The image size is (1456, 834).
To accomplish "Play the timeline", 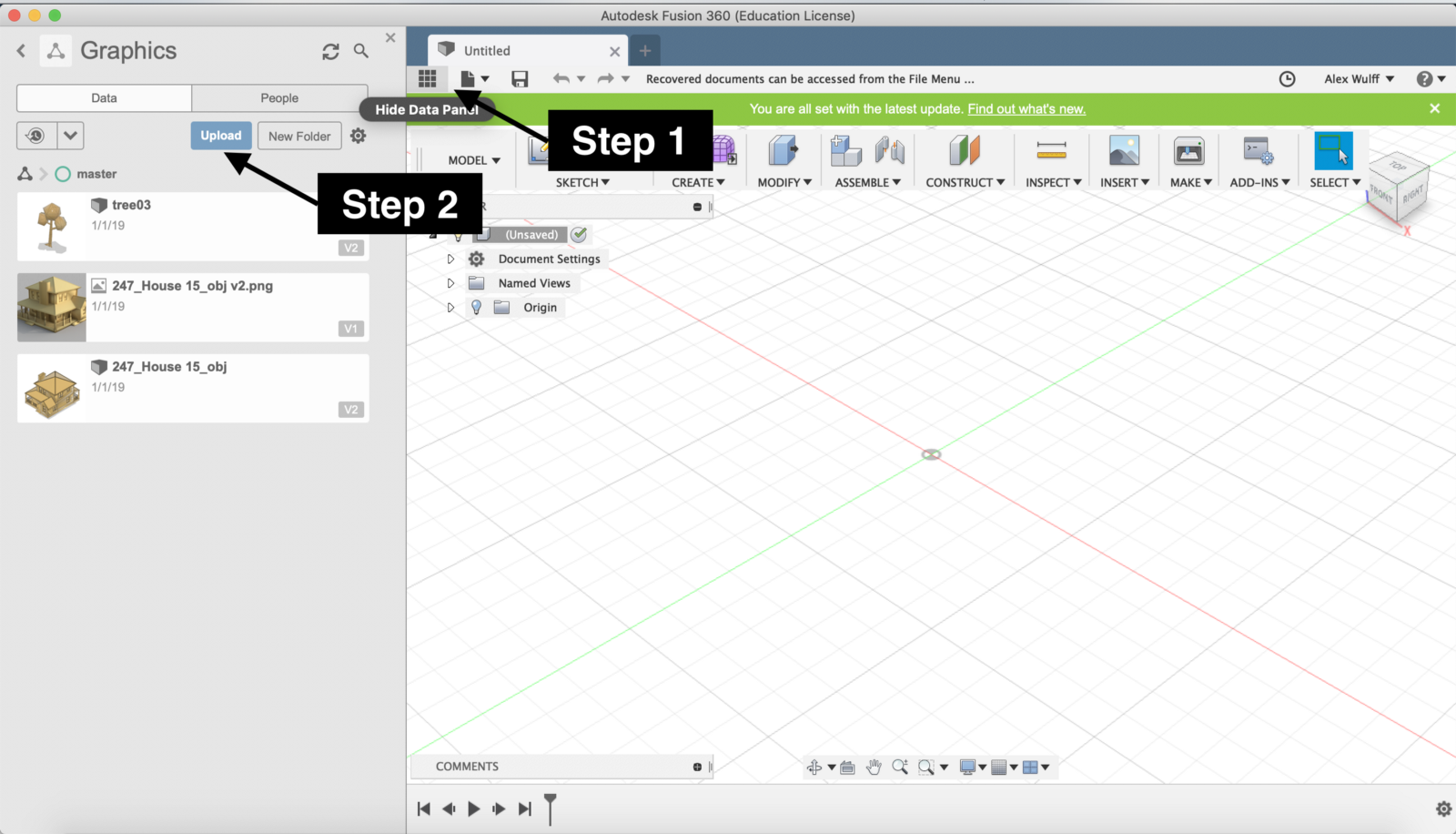I will pos(474,809).
